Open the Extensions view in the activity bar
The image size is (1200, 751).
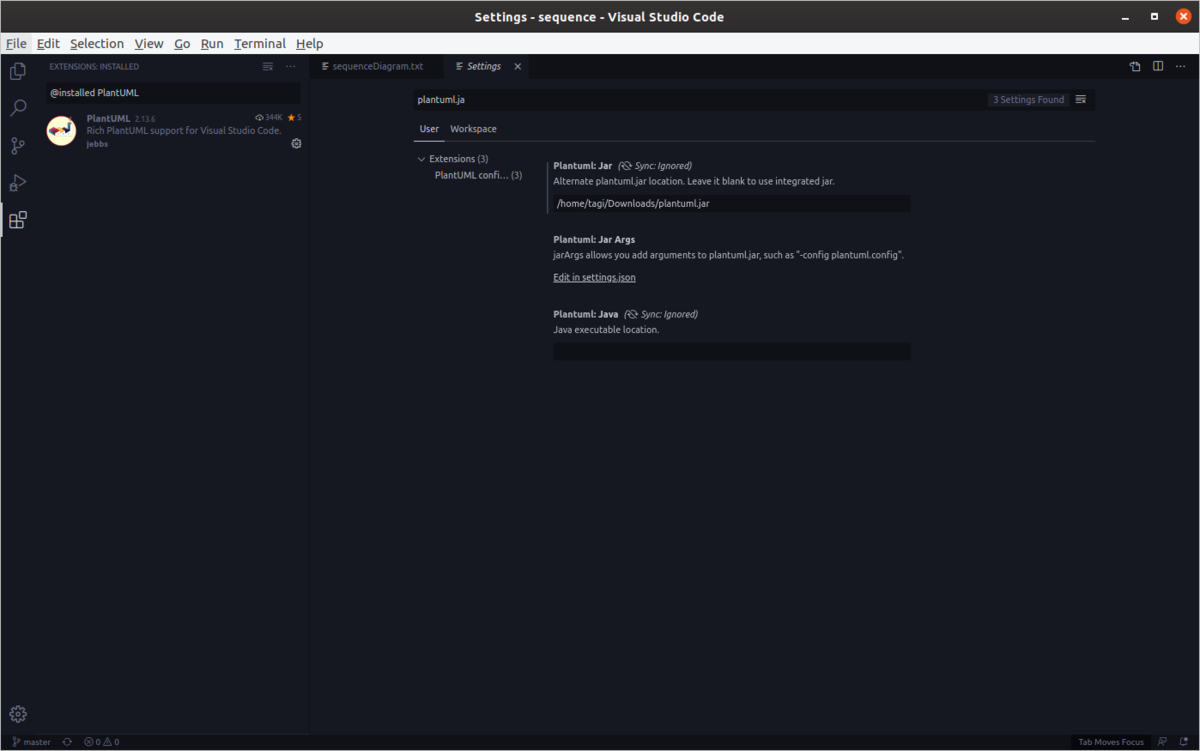18,220
